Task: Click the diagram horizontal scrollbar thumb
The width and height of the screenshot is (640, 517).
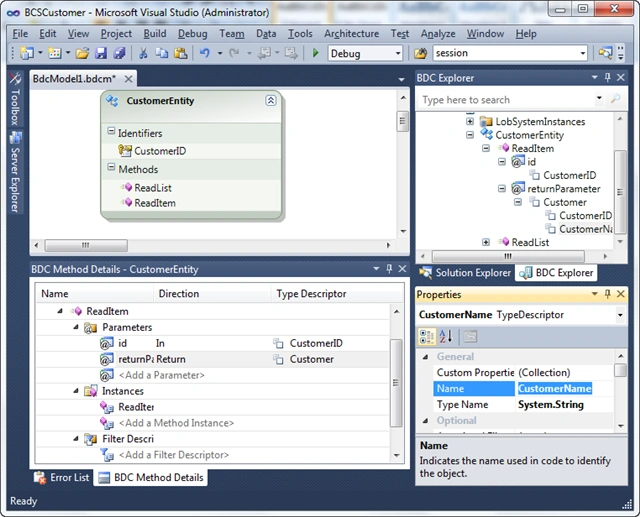Action: click(x=86, y=245)
